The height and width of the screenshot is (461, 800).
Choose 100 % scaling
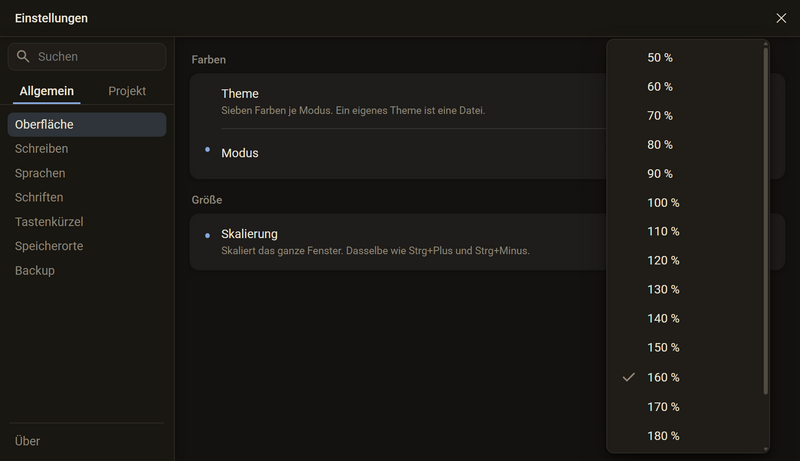click(685, 203)
